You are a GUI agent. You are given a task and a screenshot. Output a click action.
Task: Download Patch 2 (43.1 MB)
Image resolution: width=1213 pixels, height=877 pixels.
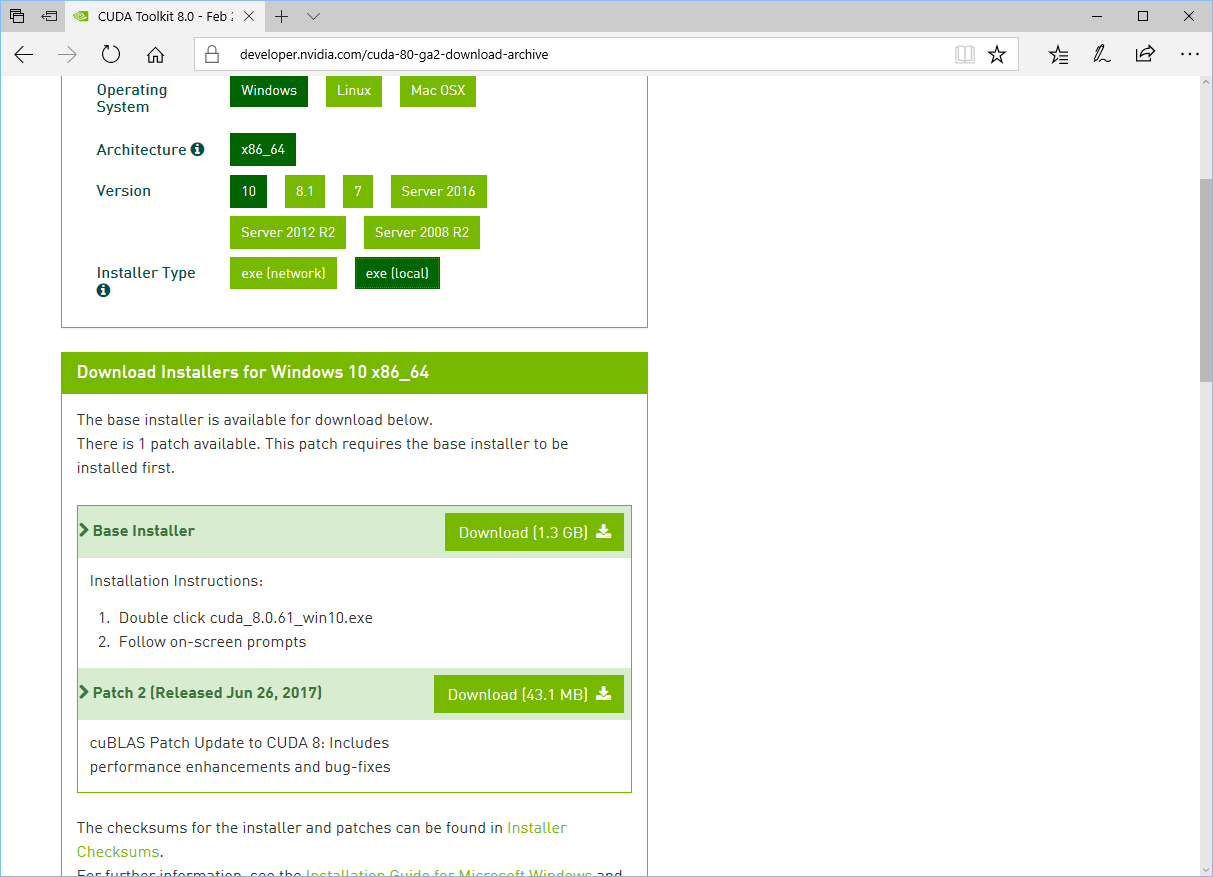tap(529, 694)
